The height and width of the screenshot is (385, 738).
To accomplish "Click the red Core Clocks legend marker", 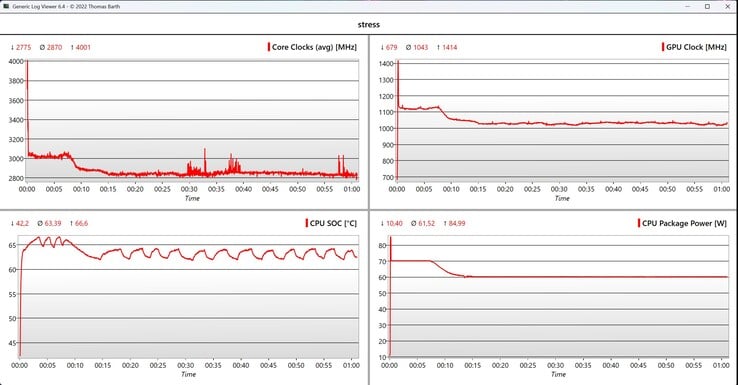I will (x=269, y=47).
